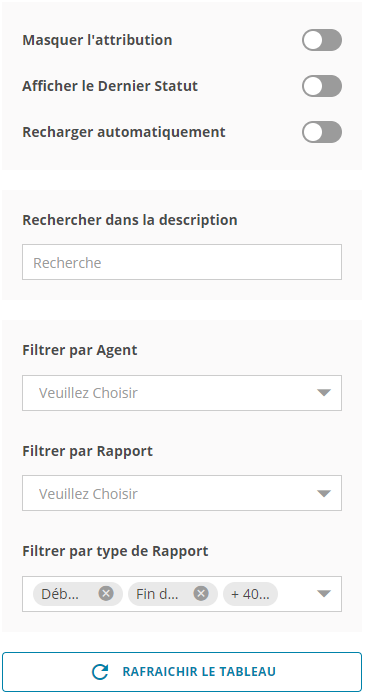Select the "Déb..." chip label

tap(60, 594)
